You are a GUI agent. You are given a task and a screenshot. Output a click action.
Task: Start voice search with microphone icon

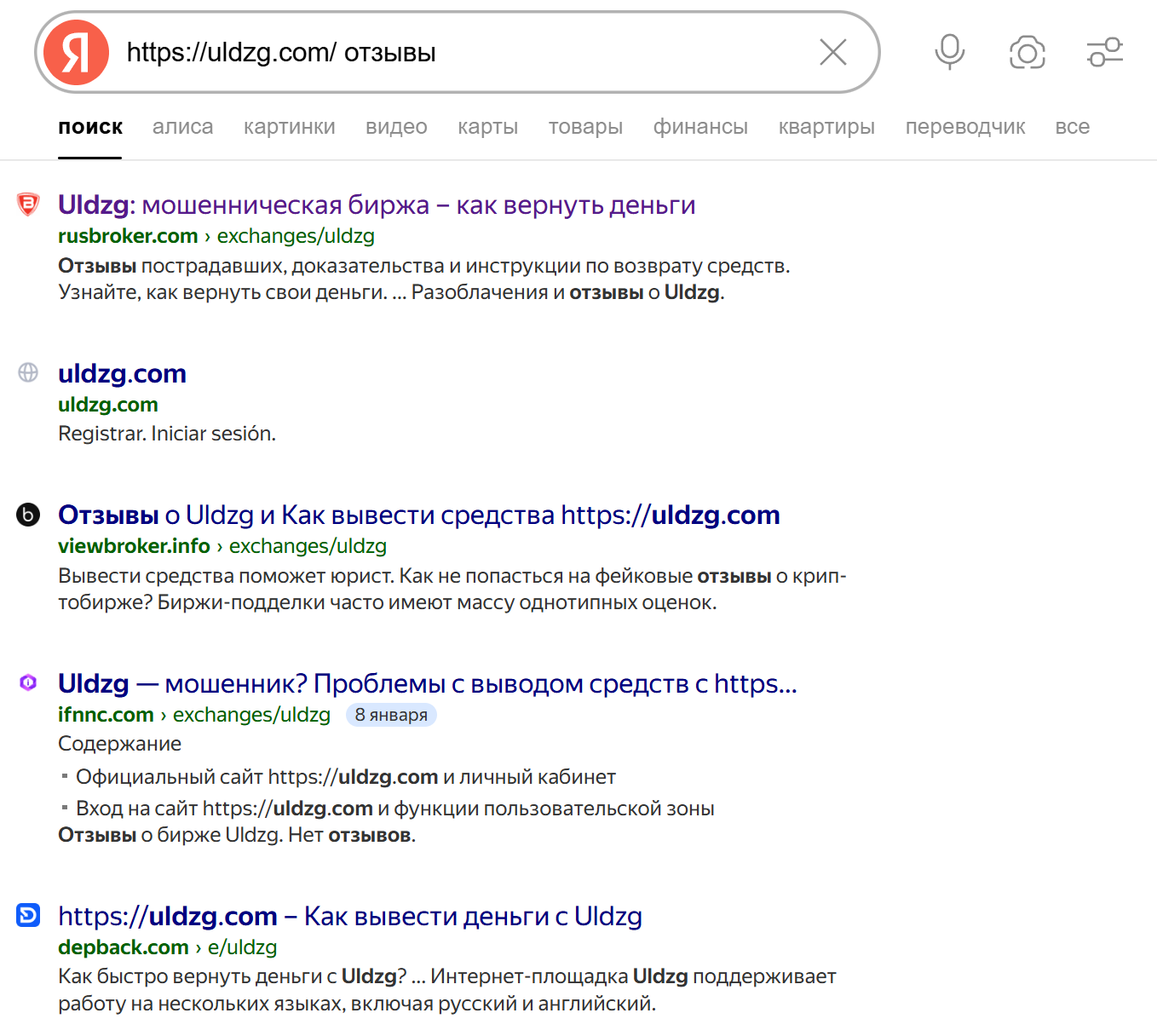949,53
